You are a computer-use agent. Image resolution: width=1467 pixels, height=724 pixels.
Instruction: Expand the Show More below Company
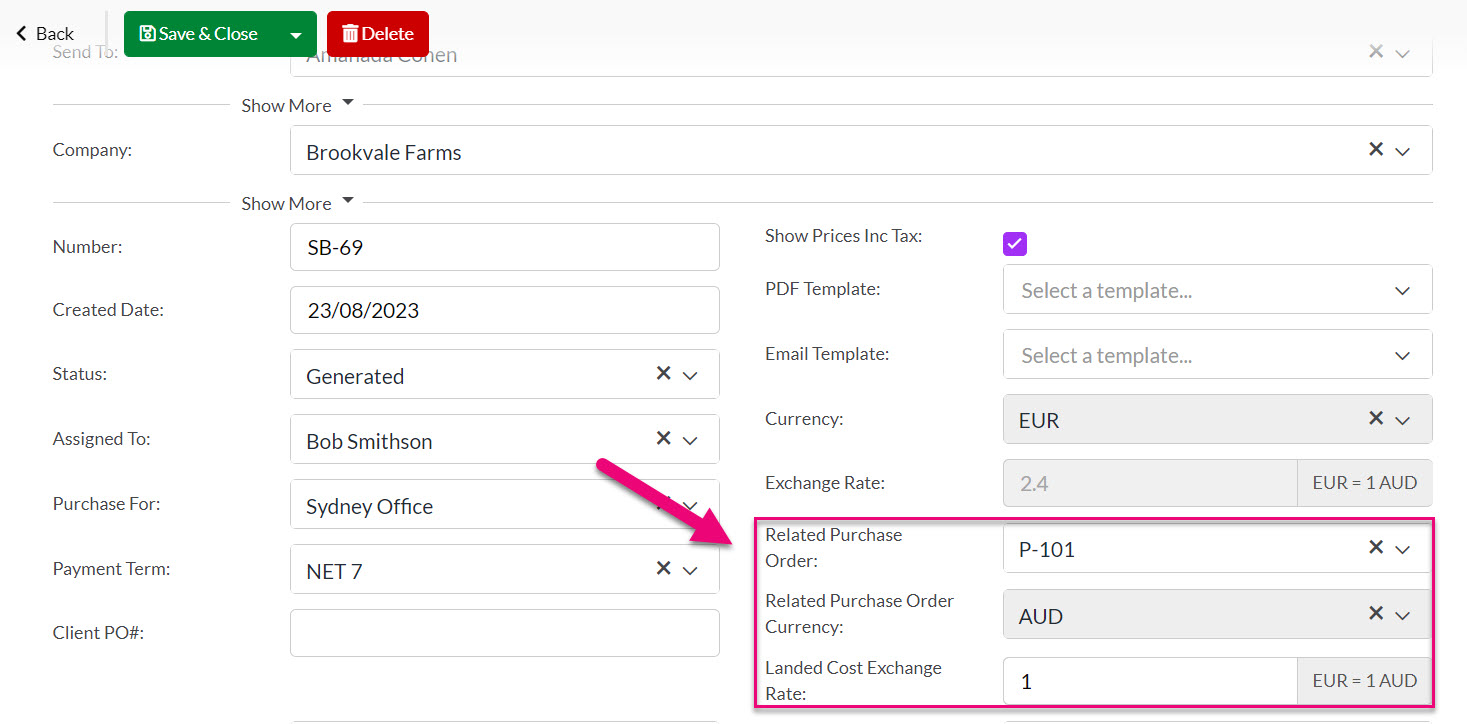click(297, 203)
